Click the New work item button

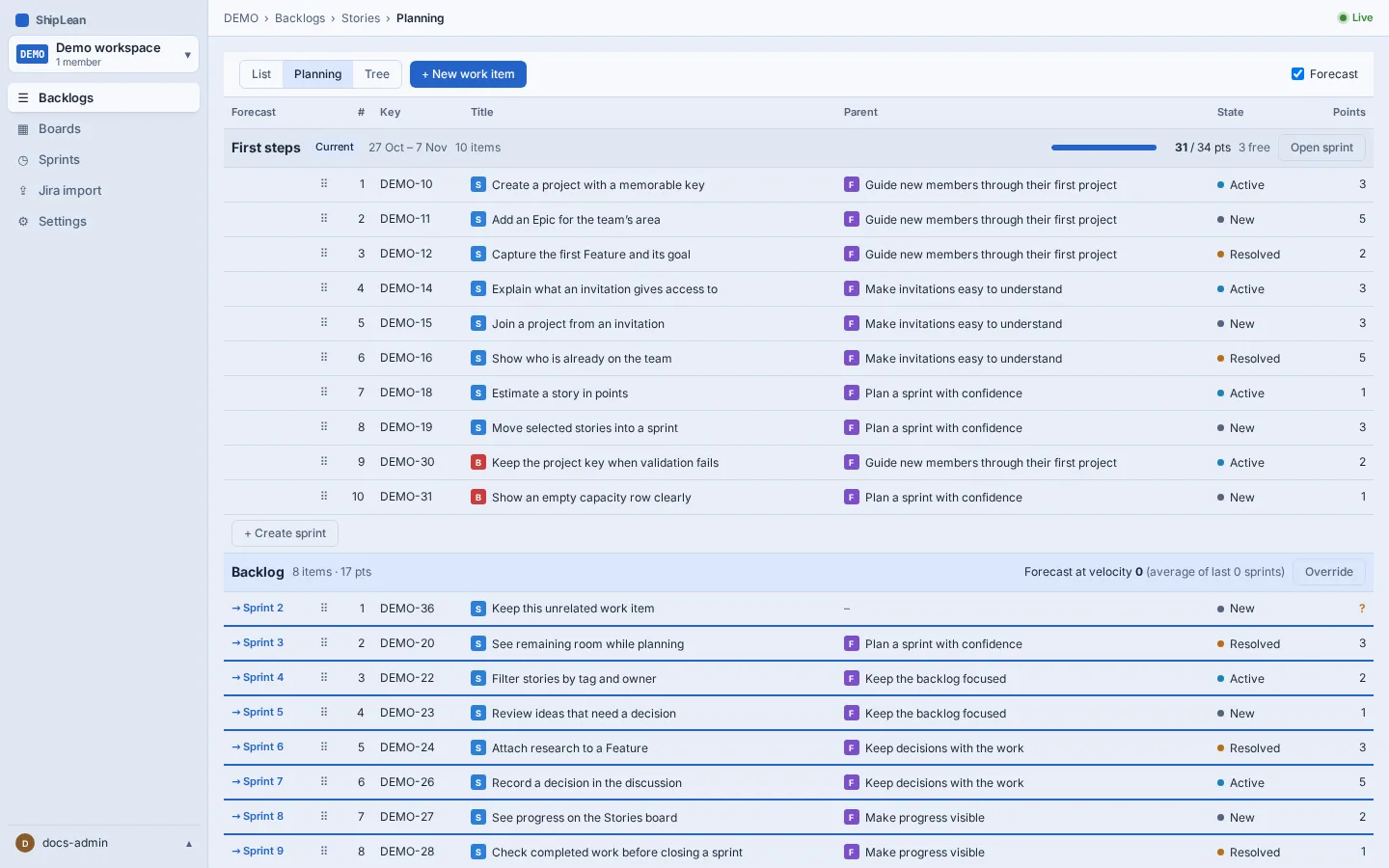[468, 74]
